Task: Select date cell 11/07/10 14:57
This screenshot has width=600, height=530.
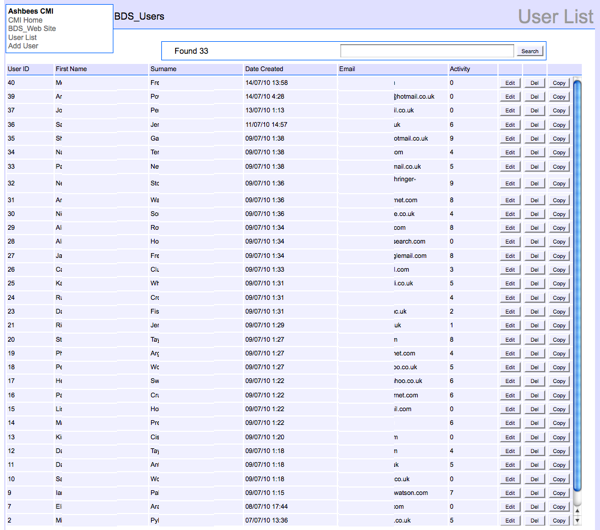Action: (266, 124)
